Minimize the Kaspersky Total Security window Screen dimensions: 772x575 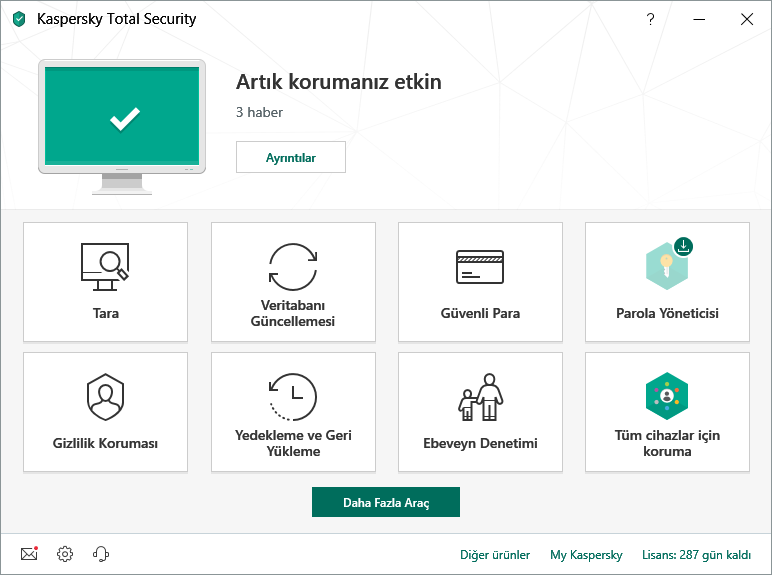698,19
